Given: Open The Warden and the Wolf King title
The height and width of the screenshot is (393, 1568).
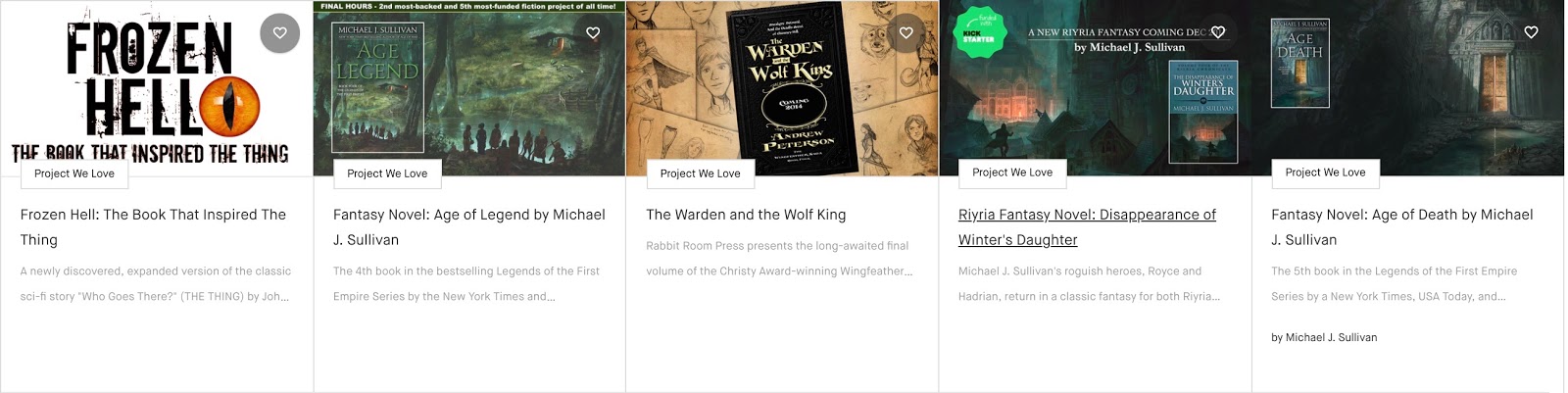Looking at the screenshot, I should [746, 215].
